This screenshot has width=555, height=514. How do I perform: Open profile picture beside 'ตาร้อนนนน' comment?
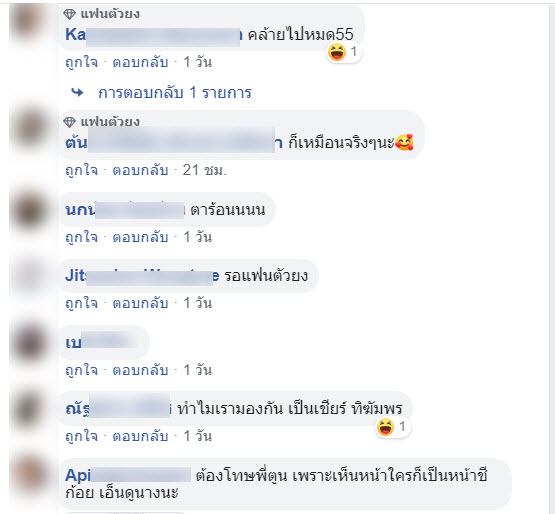30,209
